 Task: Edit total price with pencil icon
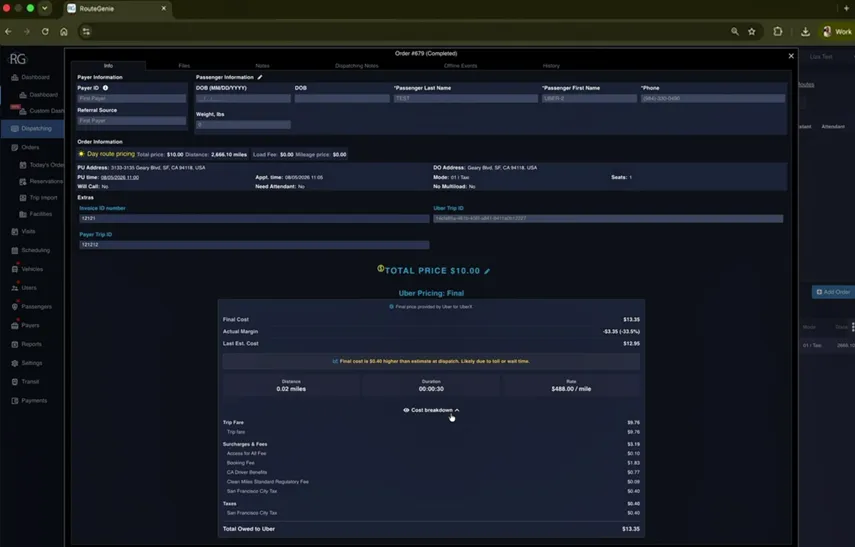(487, 271)
